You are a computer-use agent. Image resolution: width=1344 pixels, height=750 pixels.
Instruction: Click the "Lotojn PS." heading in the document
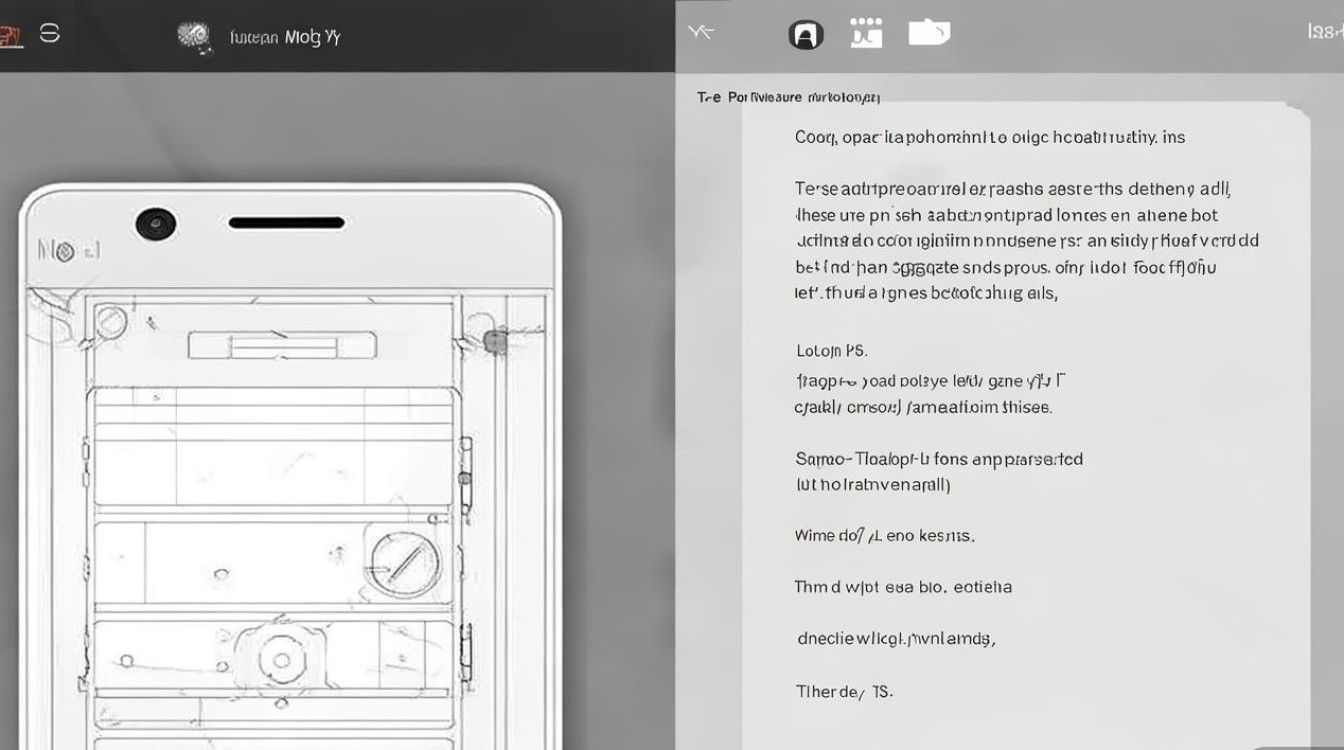tap(831, 351)
